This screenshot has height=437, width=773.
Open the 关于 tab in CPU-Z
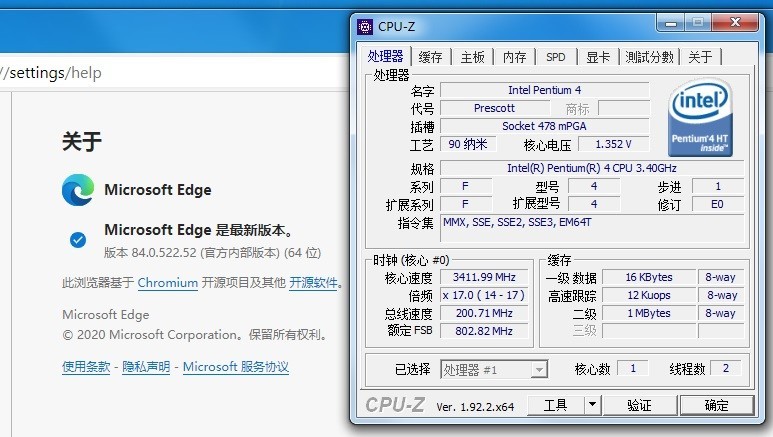pyautogui.click(x=701, y=57)
